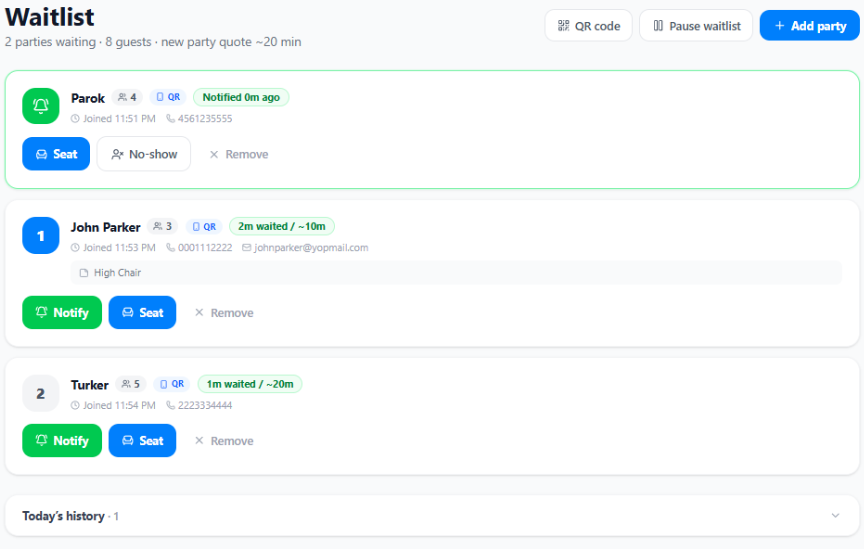Seat John Parker's party
This screenshot has width=864, height=549.
(x=142, y=313)
